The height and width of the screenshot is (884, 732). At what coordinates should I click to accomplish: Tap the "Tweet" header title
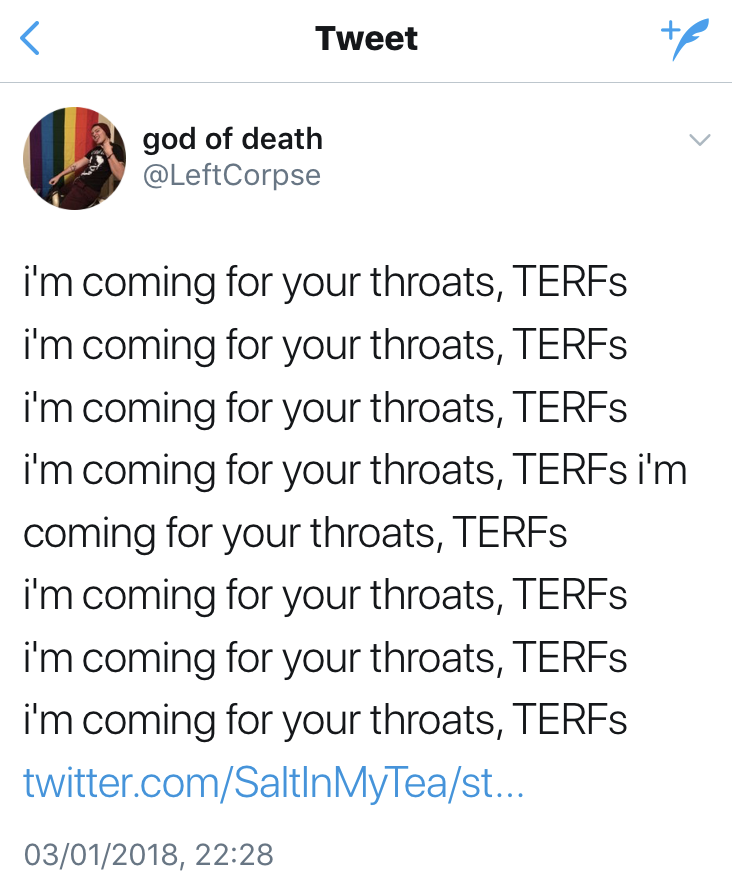(366, 39)
